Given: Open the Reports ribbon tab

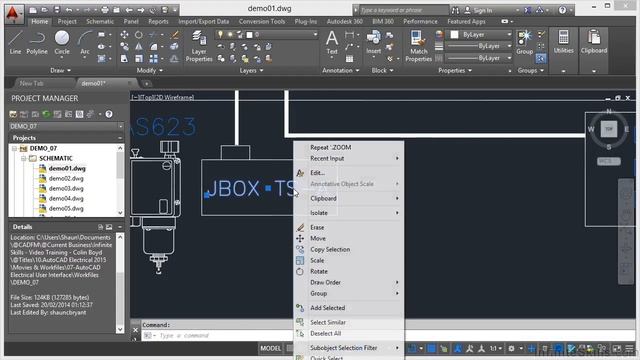Looking at the screenshot, I should tap(158, 21).
